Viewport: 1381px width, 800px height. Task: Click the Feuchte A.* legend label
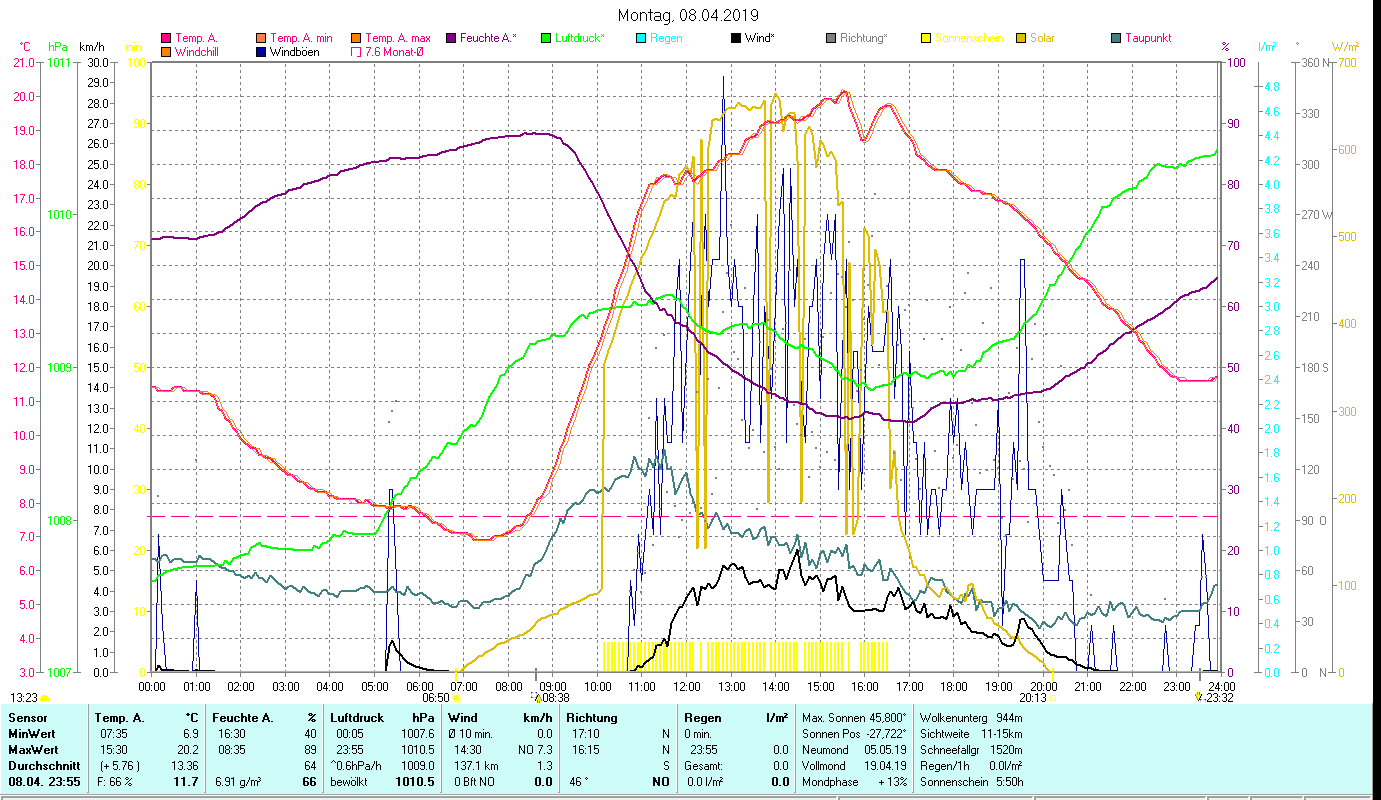point(488,39)
